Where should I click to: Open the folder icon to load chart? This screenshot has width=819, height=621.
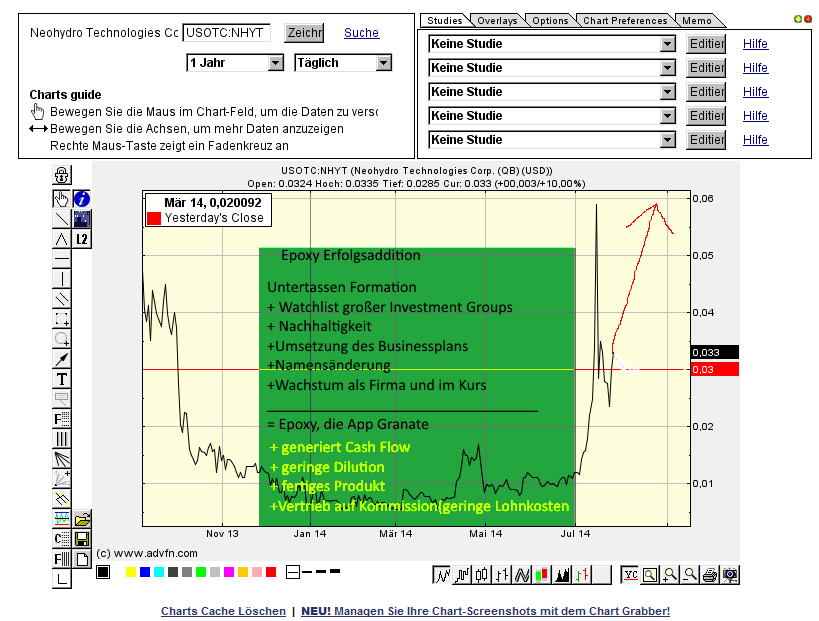click(82, 518)
